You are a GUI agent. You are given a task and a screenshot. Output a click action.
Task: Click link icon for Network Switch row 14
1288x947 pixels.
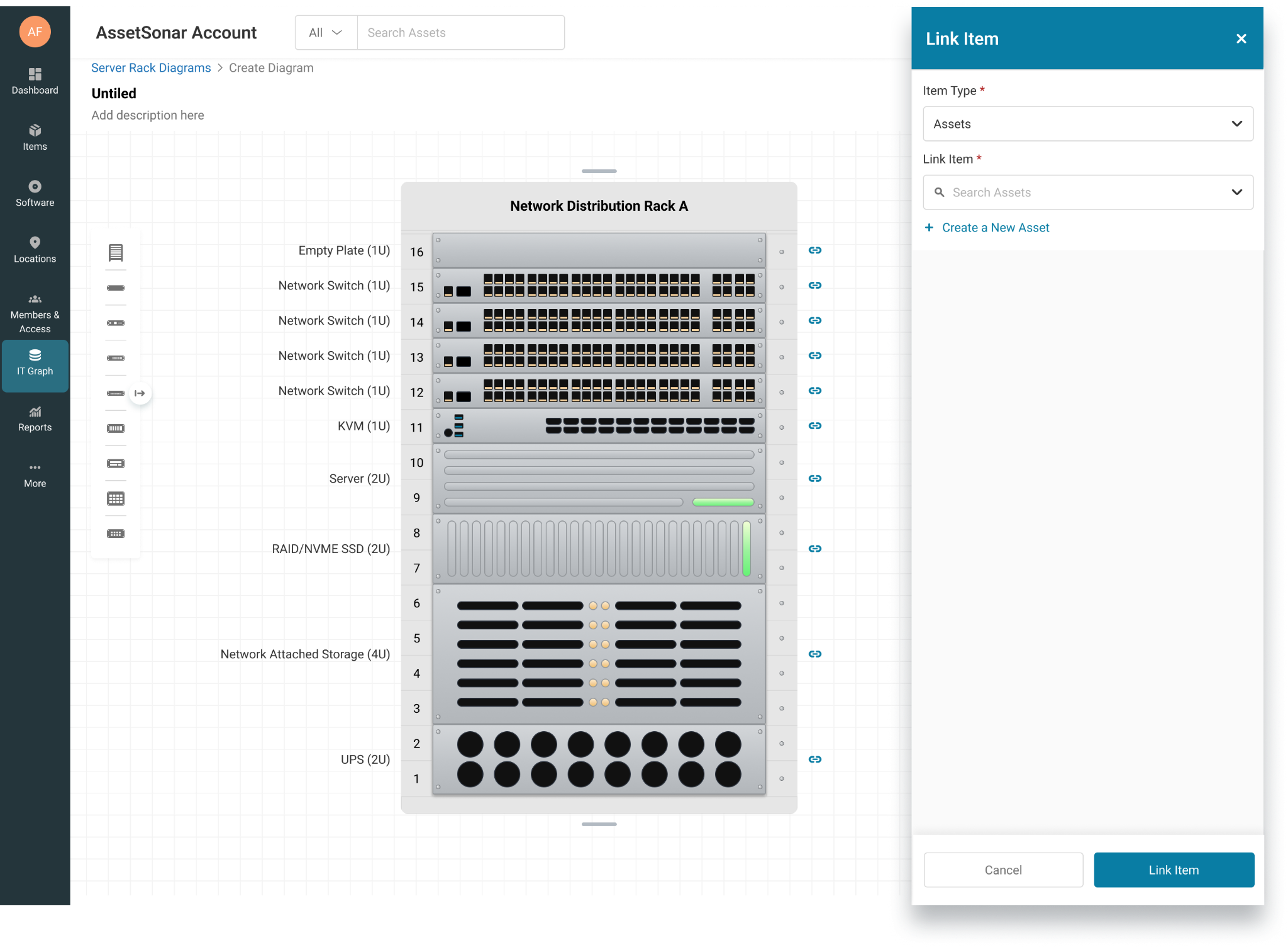tap(815, 320)
